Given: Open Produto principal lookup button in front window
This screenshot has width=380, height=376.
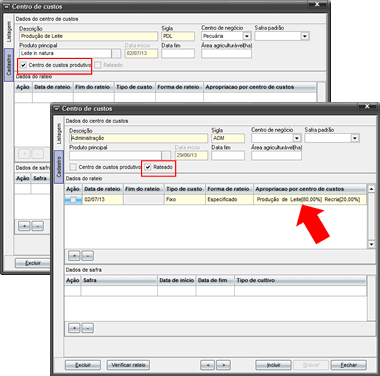Looking at the screenshot, I should click(x=166, y=155).
